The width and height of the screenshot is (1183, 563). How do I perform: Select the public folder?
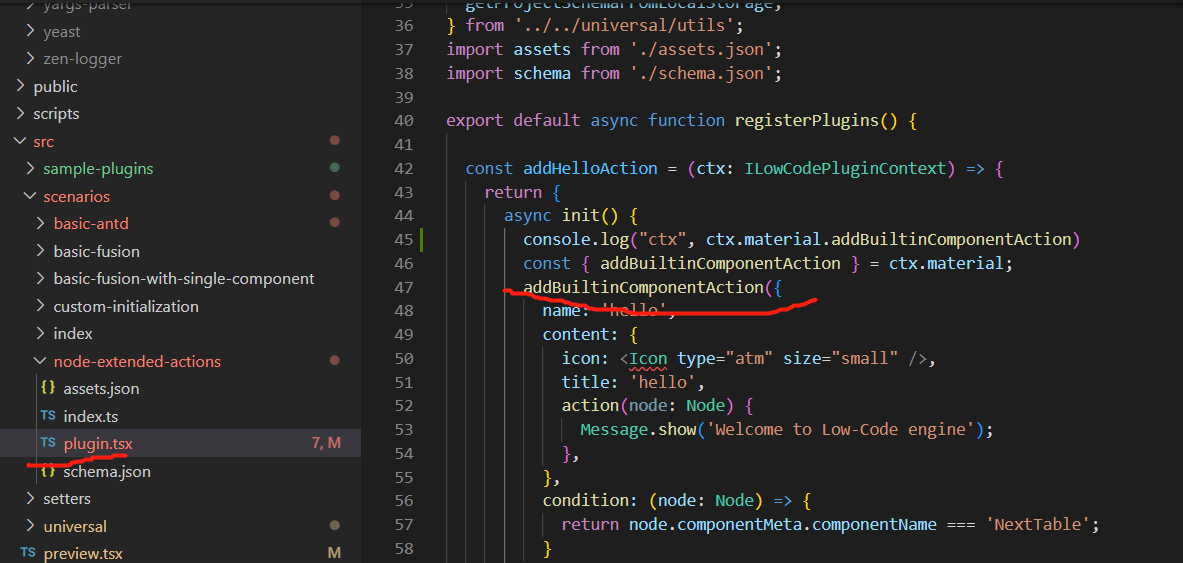coord(55,87)
